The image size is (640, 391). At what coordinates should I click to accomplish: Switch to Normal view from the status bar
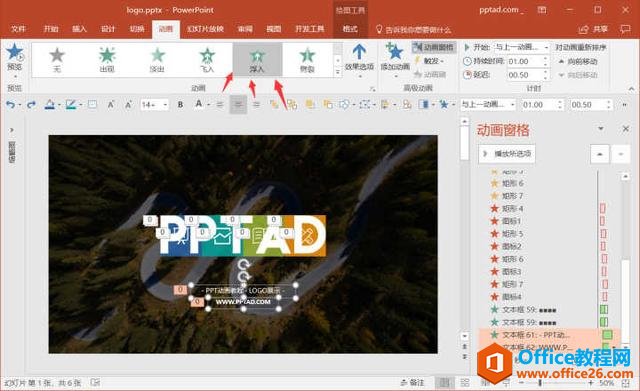click(x=444, y=383)
